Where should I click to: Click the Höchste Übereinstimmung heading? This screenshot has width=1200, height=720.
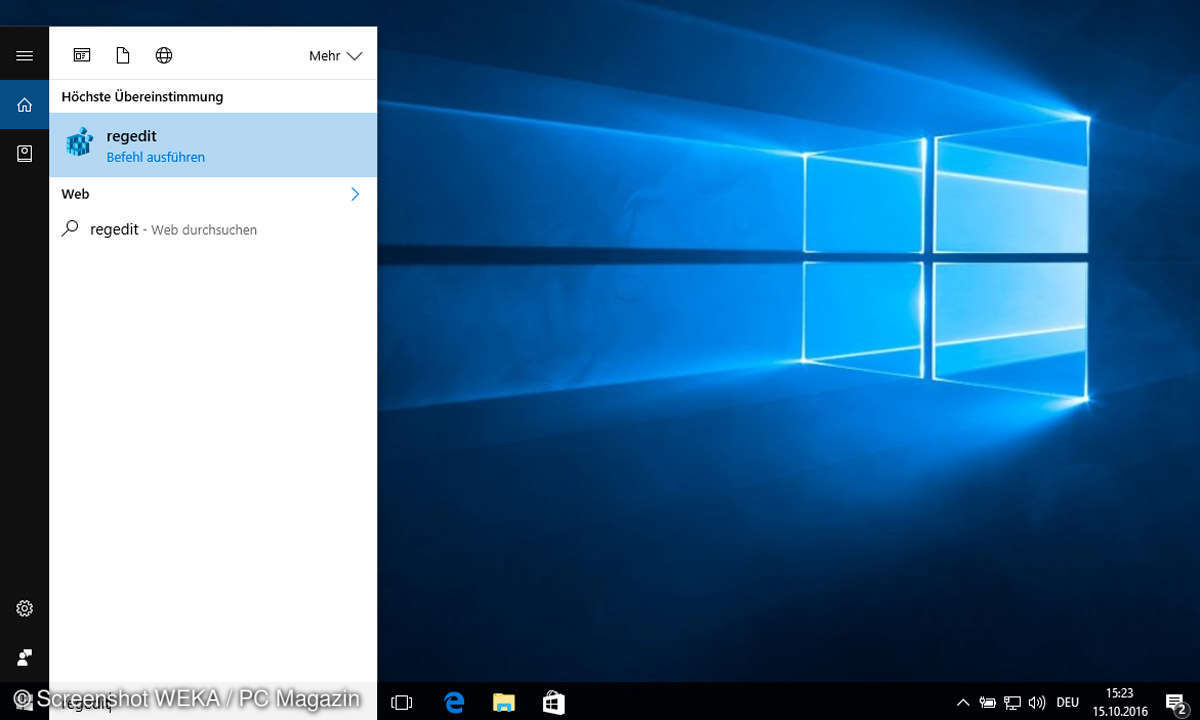coord(142,97)
